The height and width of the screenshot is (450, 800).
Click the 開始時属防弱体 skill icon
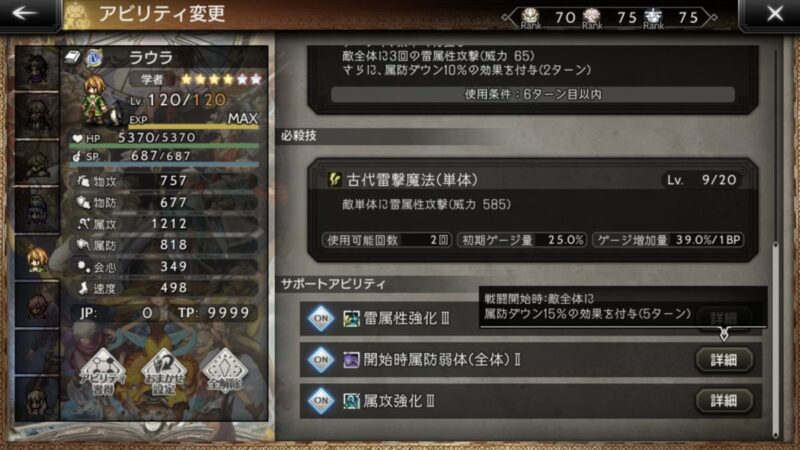(x=351, y=360)
